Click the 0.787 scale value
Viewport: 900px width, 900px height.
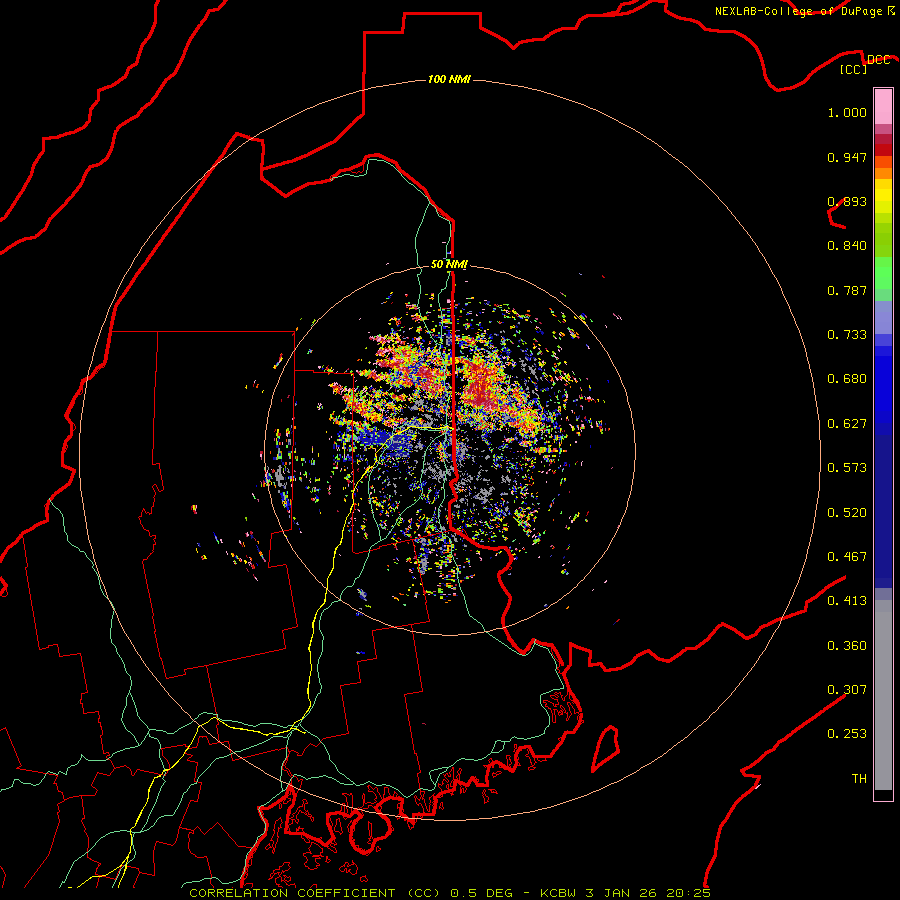pos(847,290)
